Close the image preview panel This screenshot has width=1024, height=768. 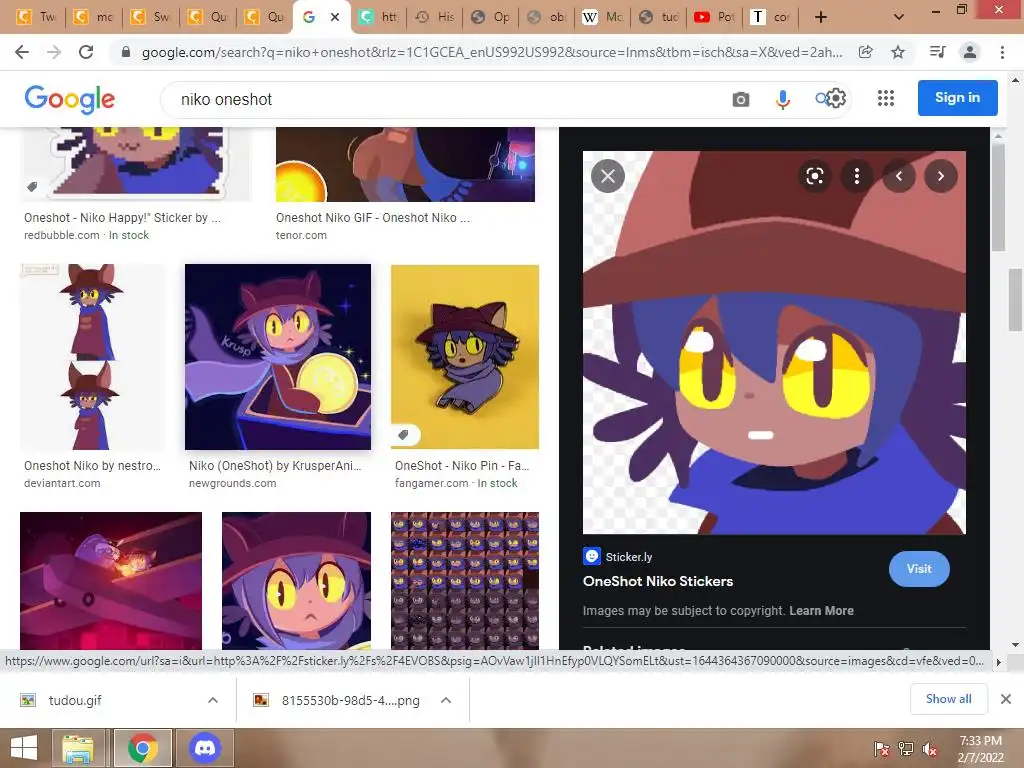click(x=608, y=176)
